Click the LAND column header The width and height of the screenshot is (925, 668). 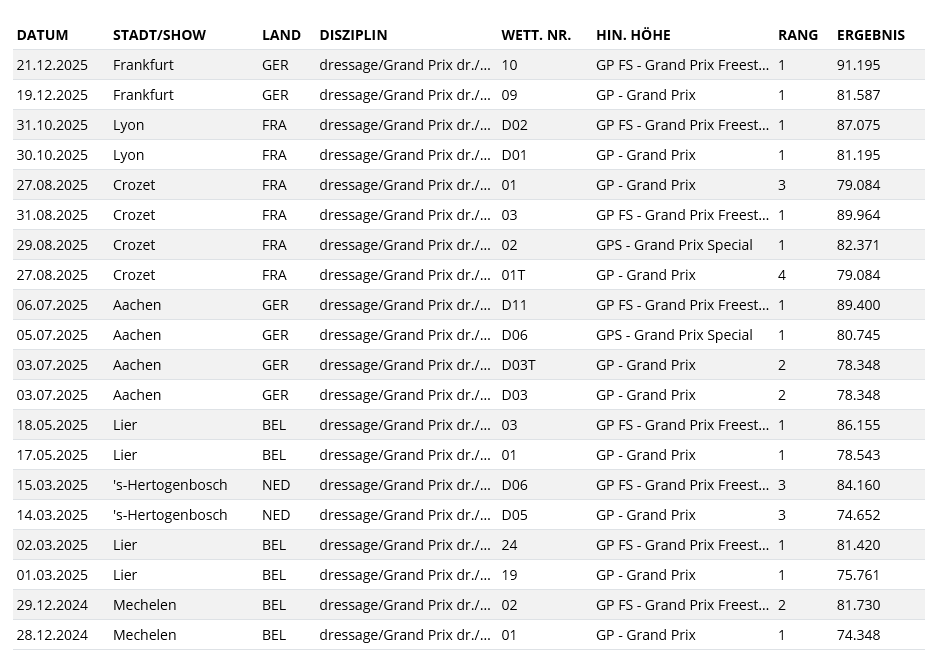click(281, 35)
